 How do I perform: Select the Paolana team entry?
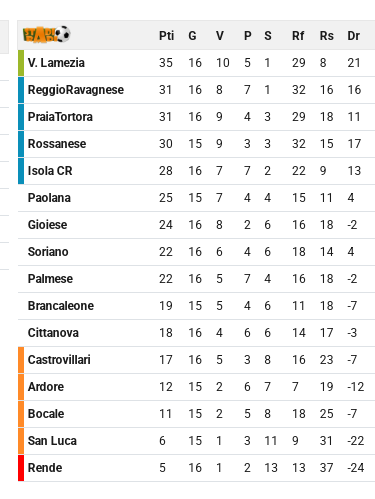(x=49, y=198)
